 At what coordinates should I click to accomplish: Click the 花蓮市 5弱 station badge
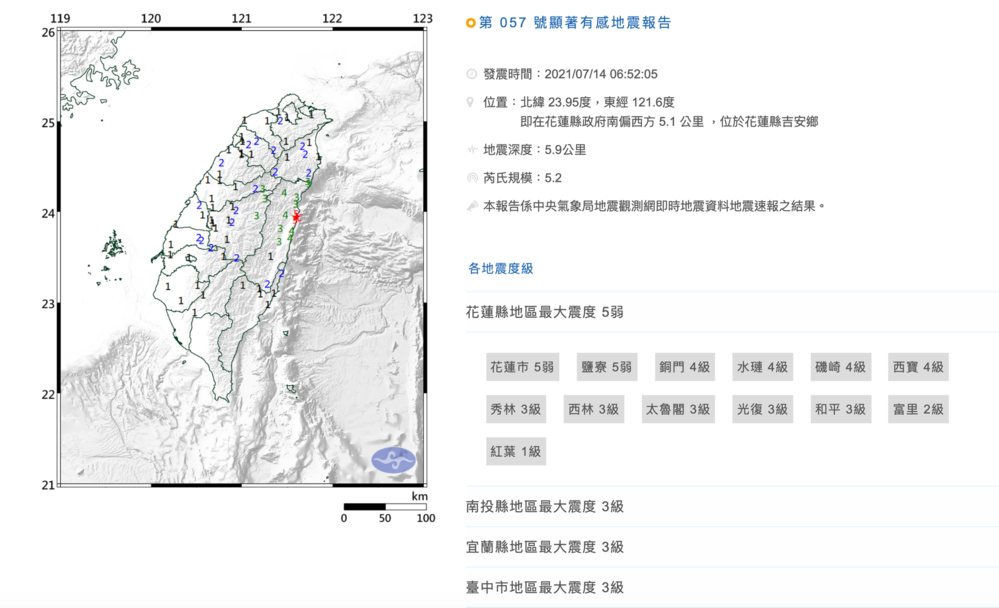click(x=522, y=367)
